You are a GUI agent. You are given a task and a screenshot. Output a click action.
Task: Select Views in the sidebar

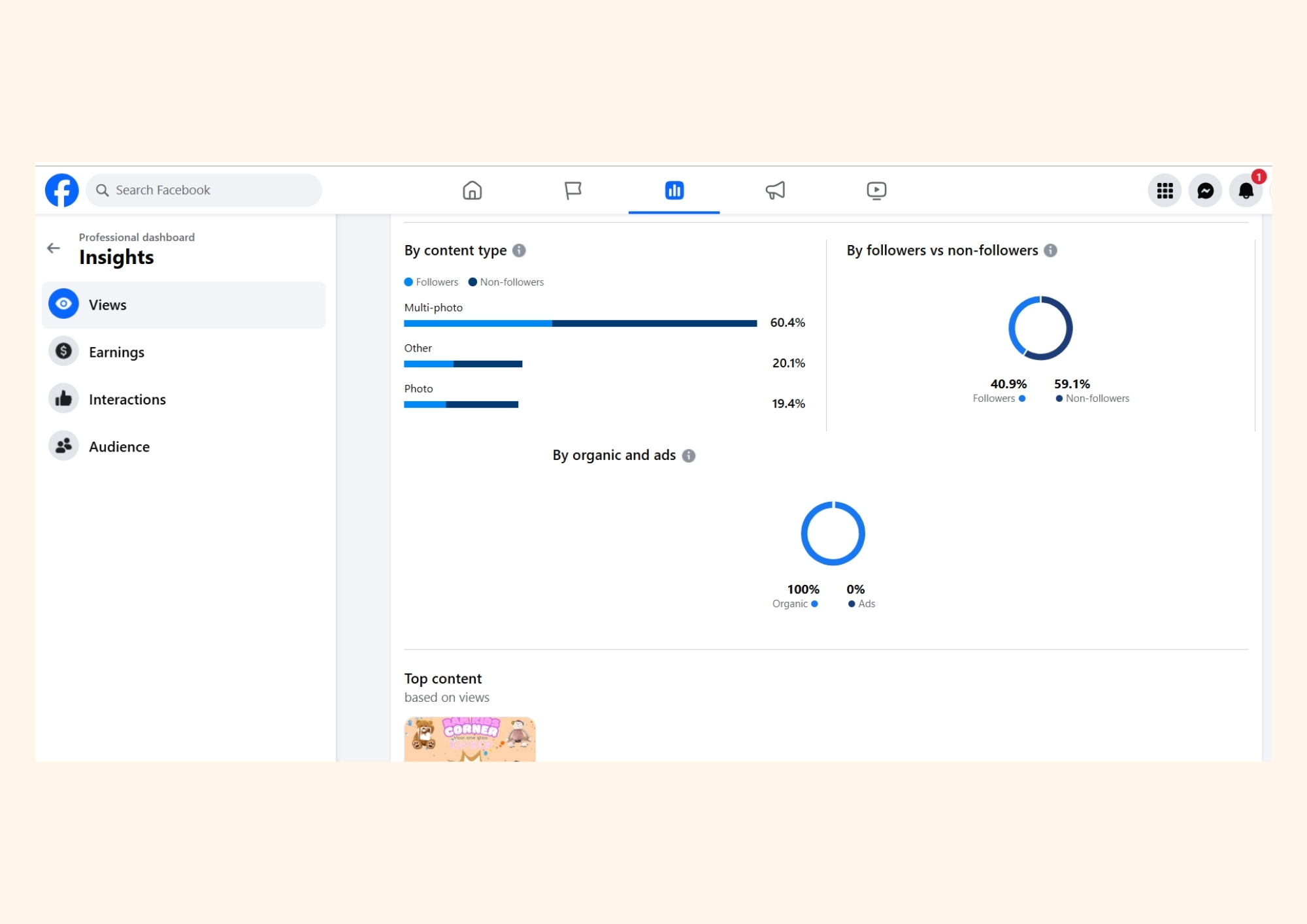(x=184, y=305)
